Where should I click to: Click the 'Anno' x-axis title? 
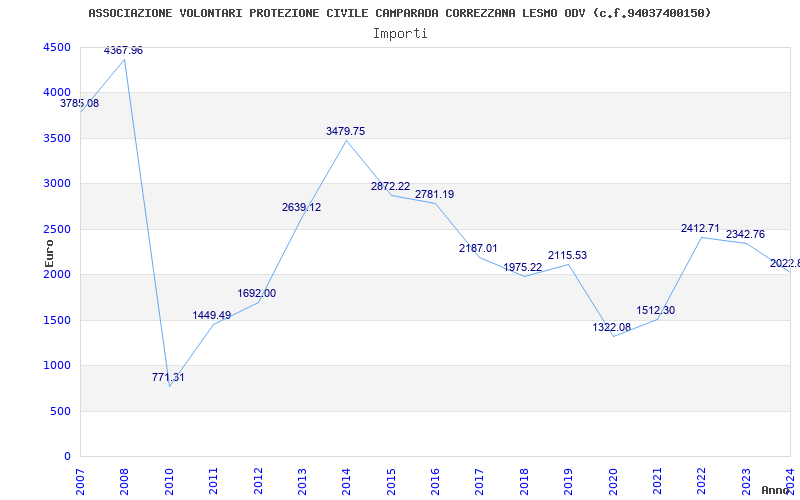click(x=776, y=490)
